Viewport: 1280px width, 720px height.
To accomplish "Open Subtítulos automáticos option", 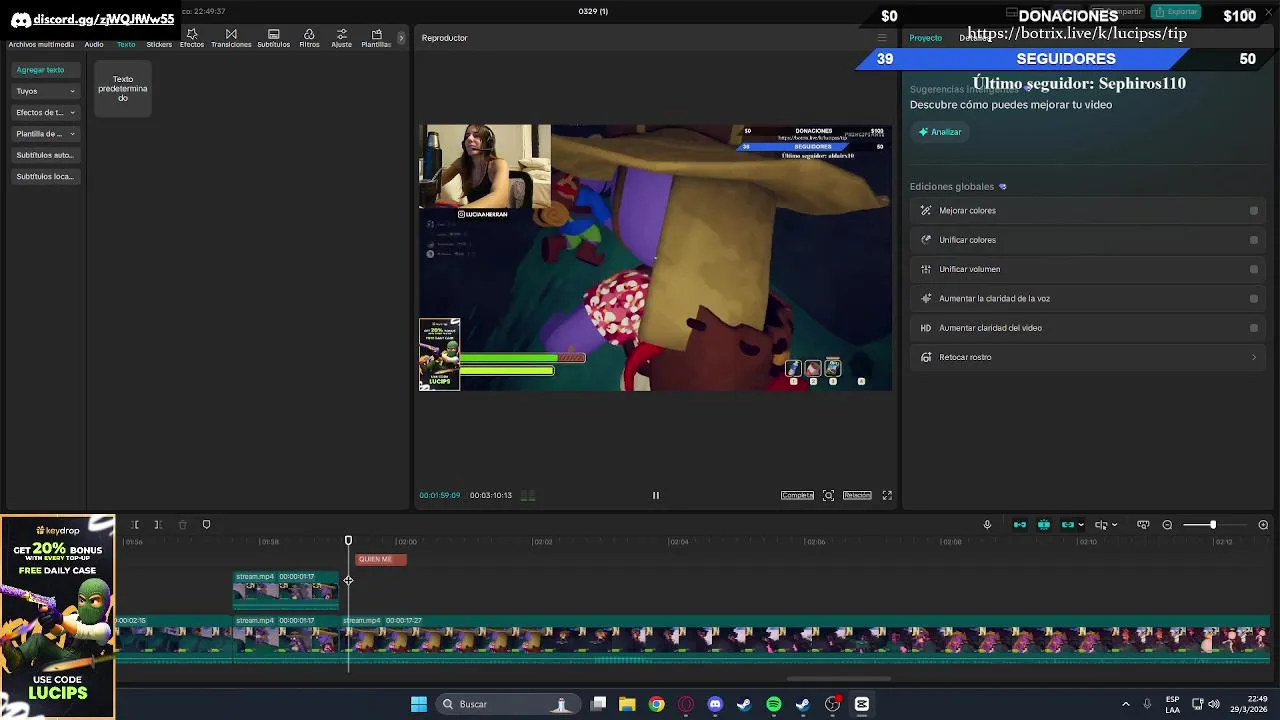I will [x=45, y=155].
